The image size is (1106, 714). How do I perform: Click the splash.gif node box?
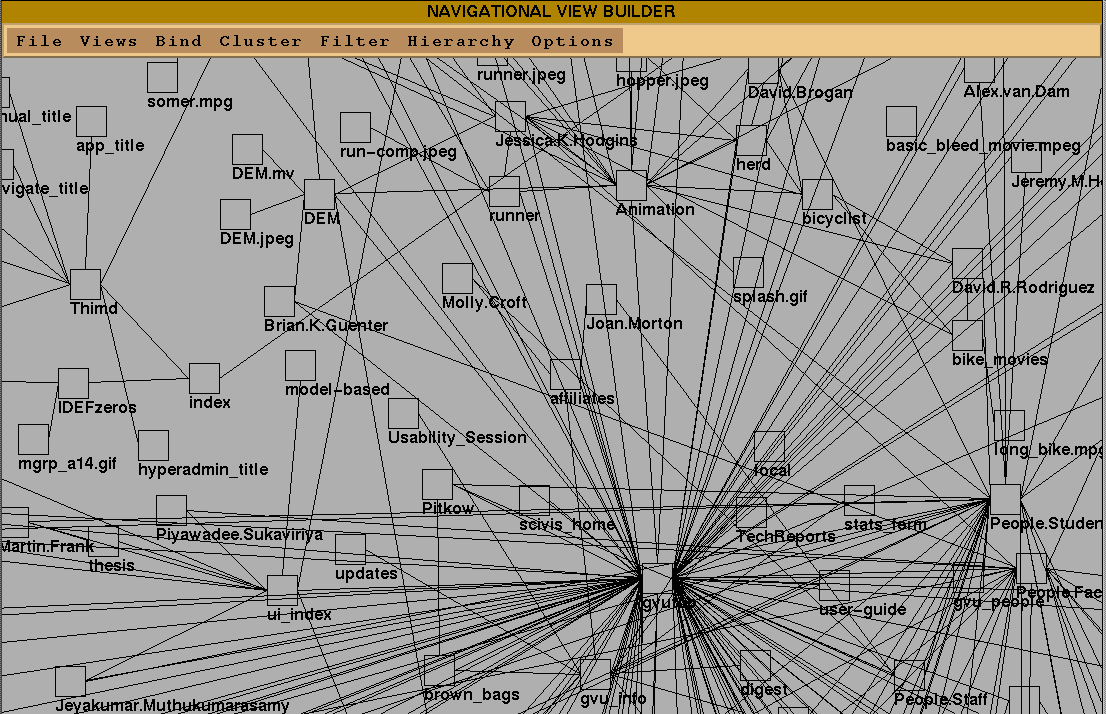tap(748, 272)
